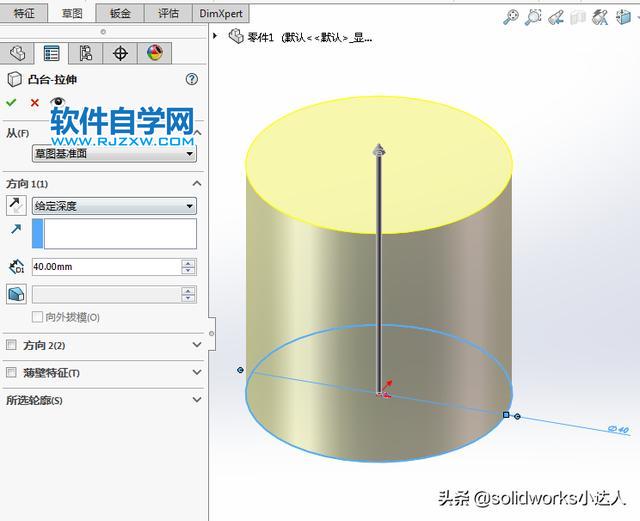The image size is (640, 521).
Task: Switch to the PropertyManager tab icon
Action: click(x=51, y=53)
